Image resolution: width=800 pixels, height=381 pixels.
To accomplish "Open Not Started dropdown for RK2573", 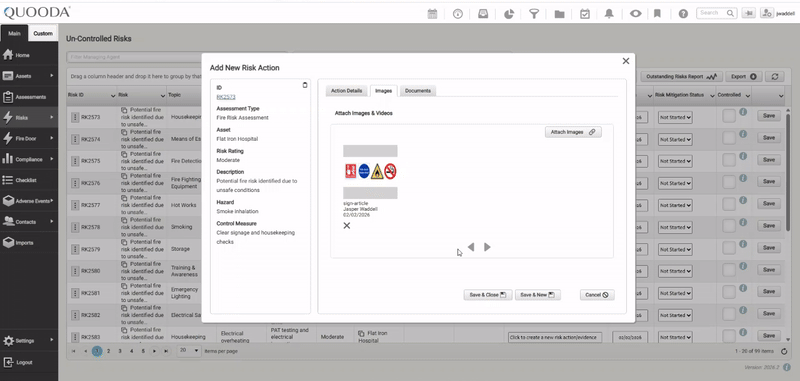I will tap(675, 117).
